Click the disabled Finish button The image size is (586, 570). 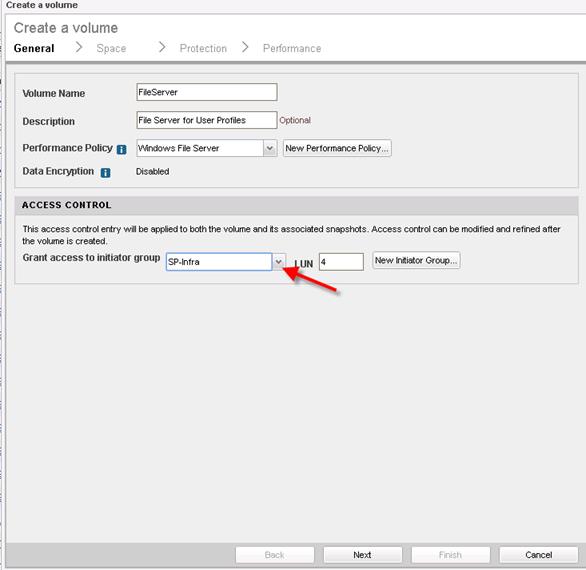pos(450,555)
